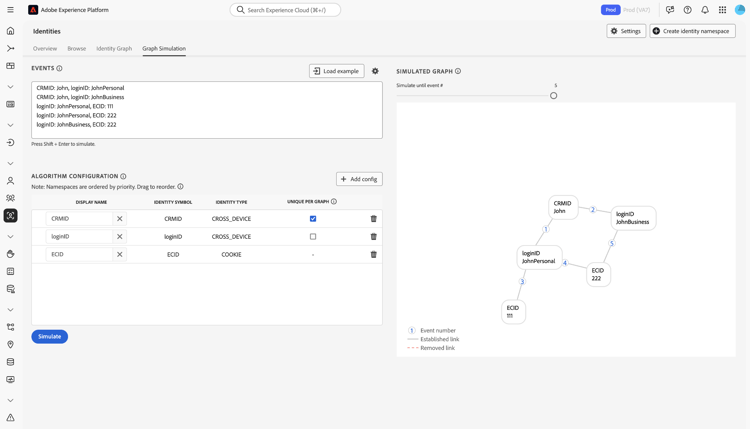
Task: Delete the ECID row with trash icon
Action: tap(374, 254)
